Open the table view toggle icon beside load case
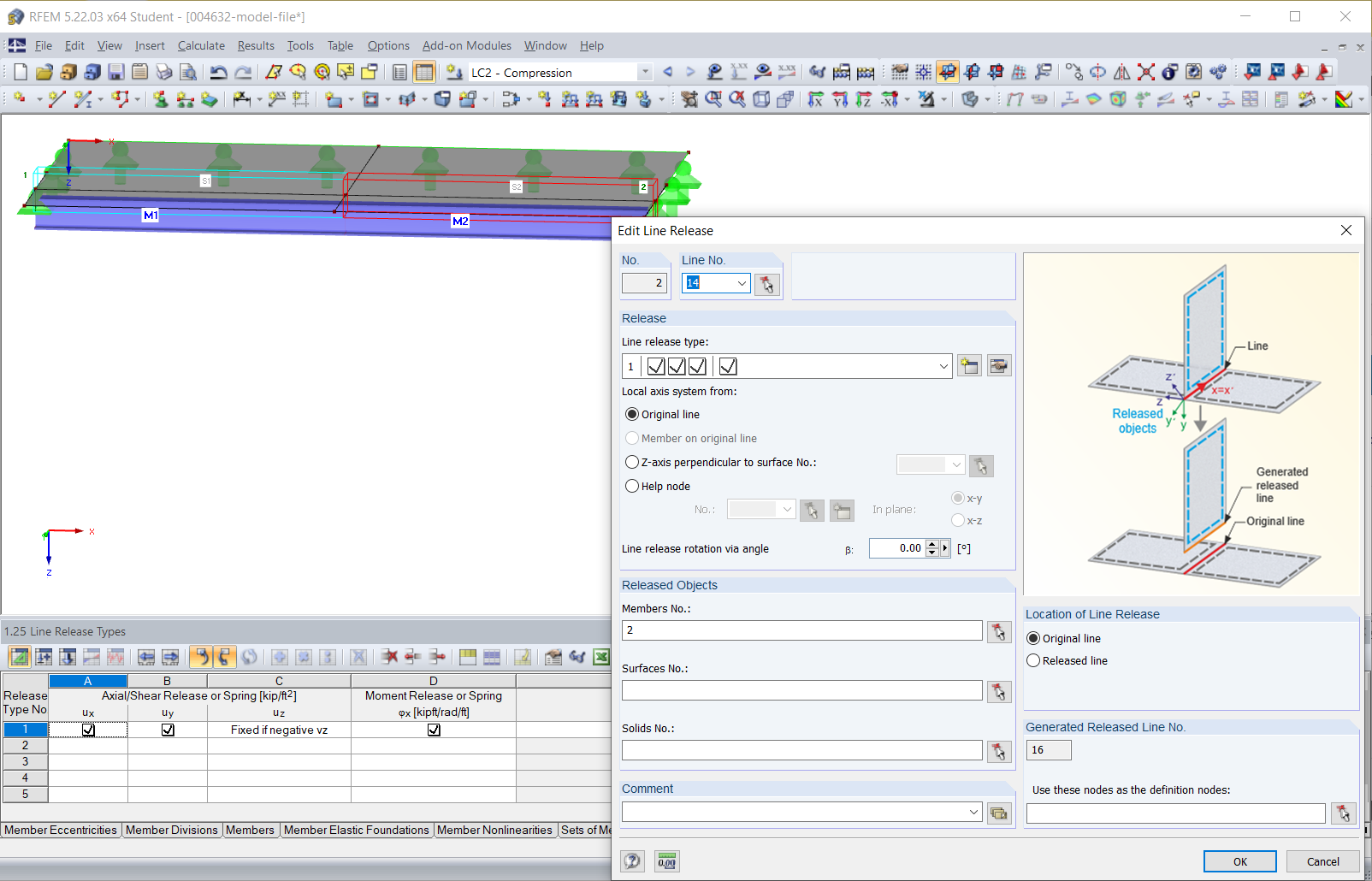The image size is (1372, 881). point(424,73)
